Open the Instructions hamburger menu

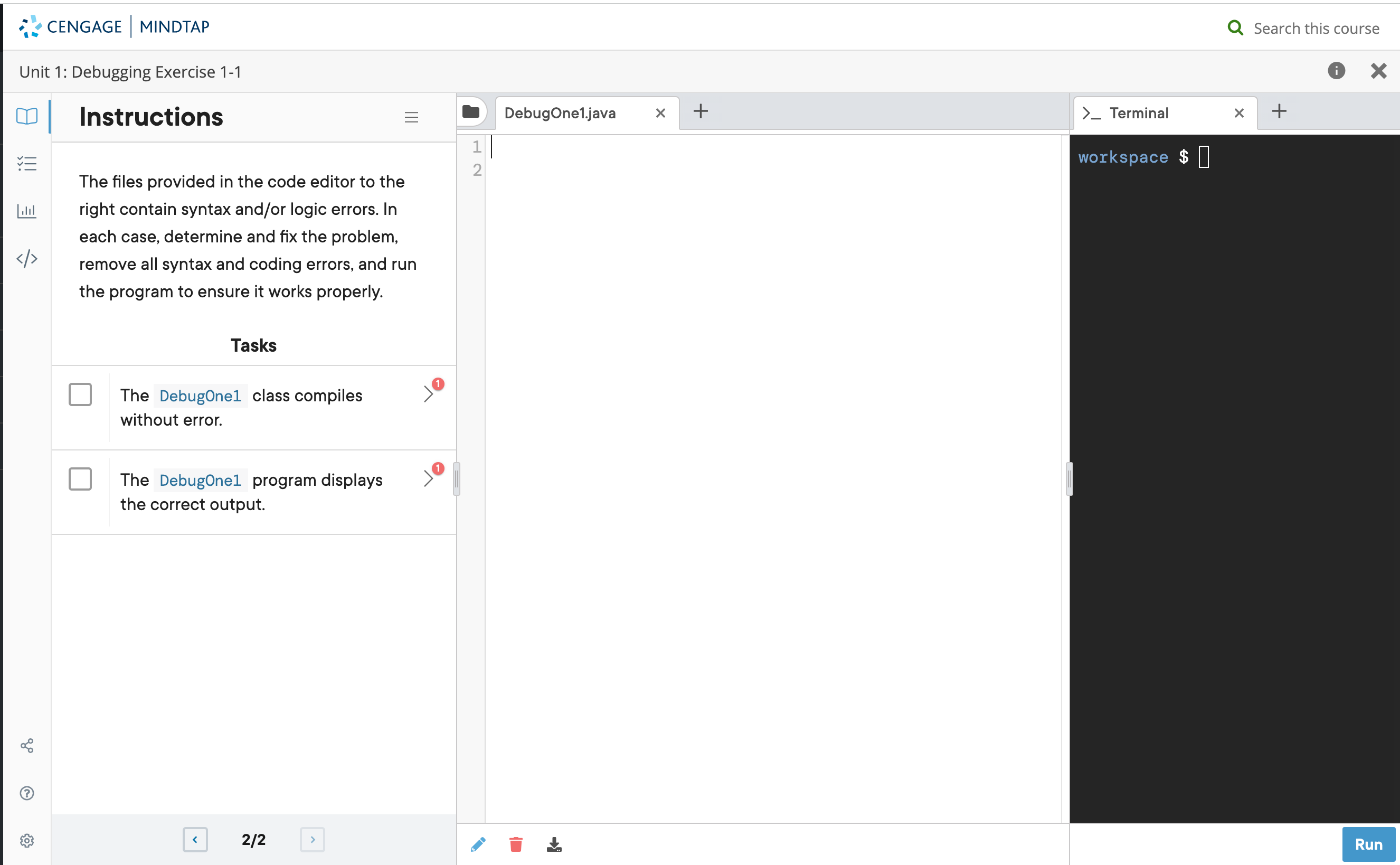pyautogui.click(x=411, y=117)
